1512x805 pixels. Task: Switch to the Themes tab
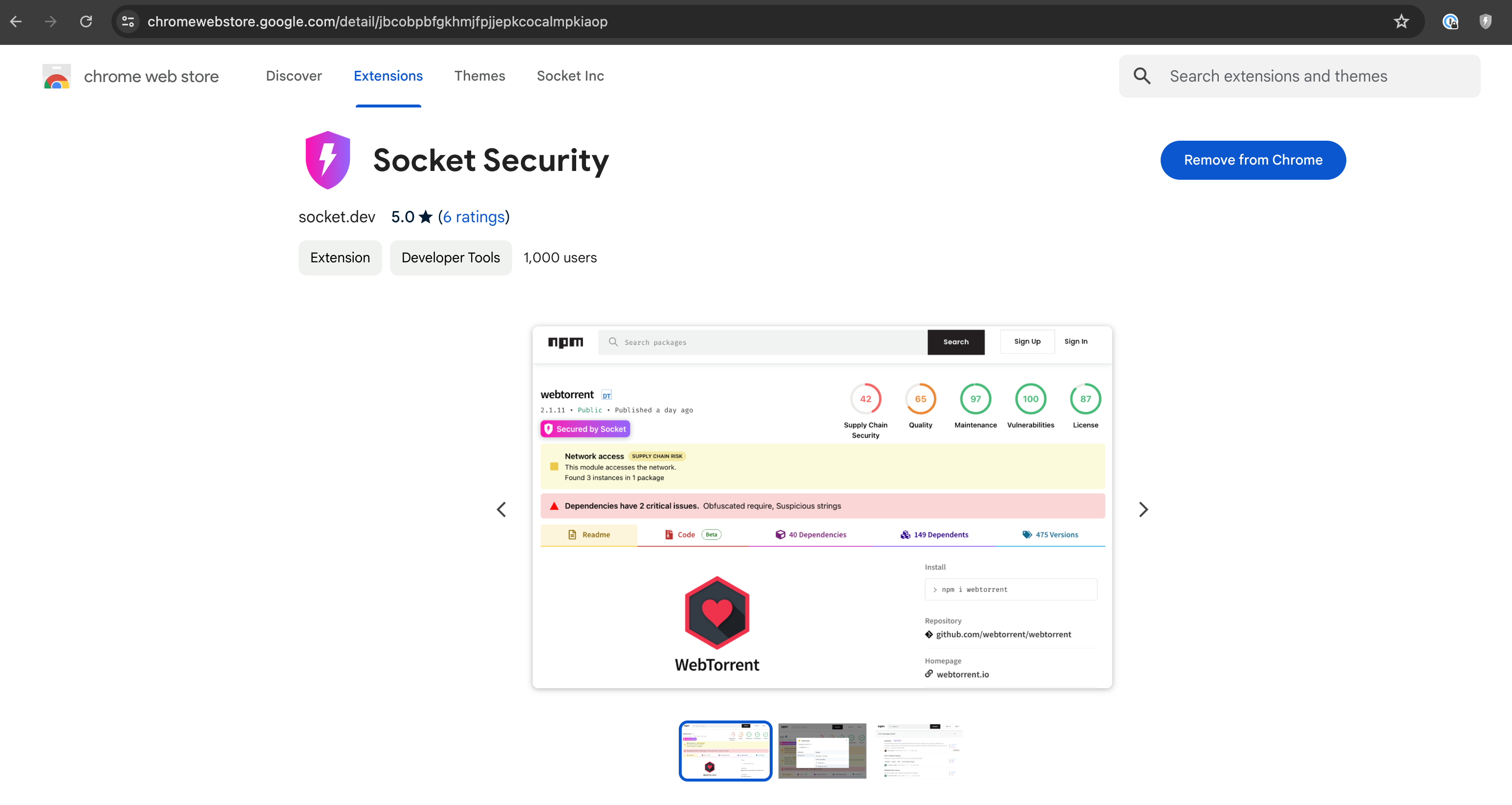pyautogui.click(x=479, y=76)
